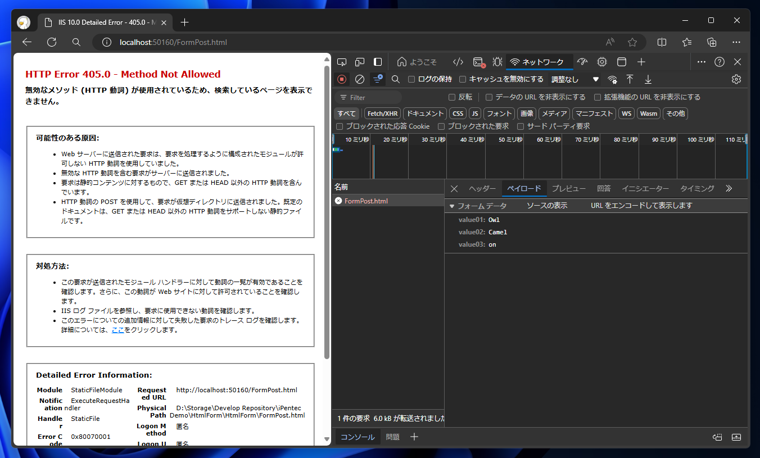This screenshot has height=458, width=760.
Task: Filter requests by Fetch/XHR
Action: pyautogui.click(x=382, y=113)
